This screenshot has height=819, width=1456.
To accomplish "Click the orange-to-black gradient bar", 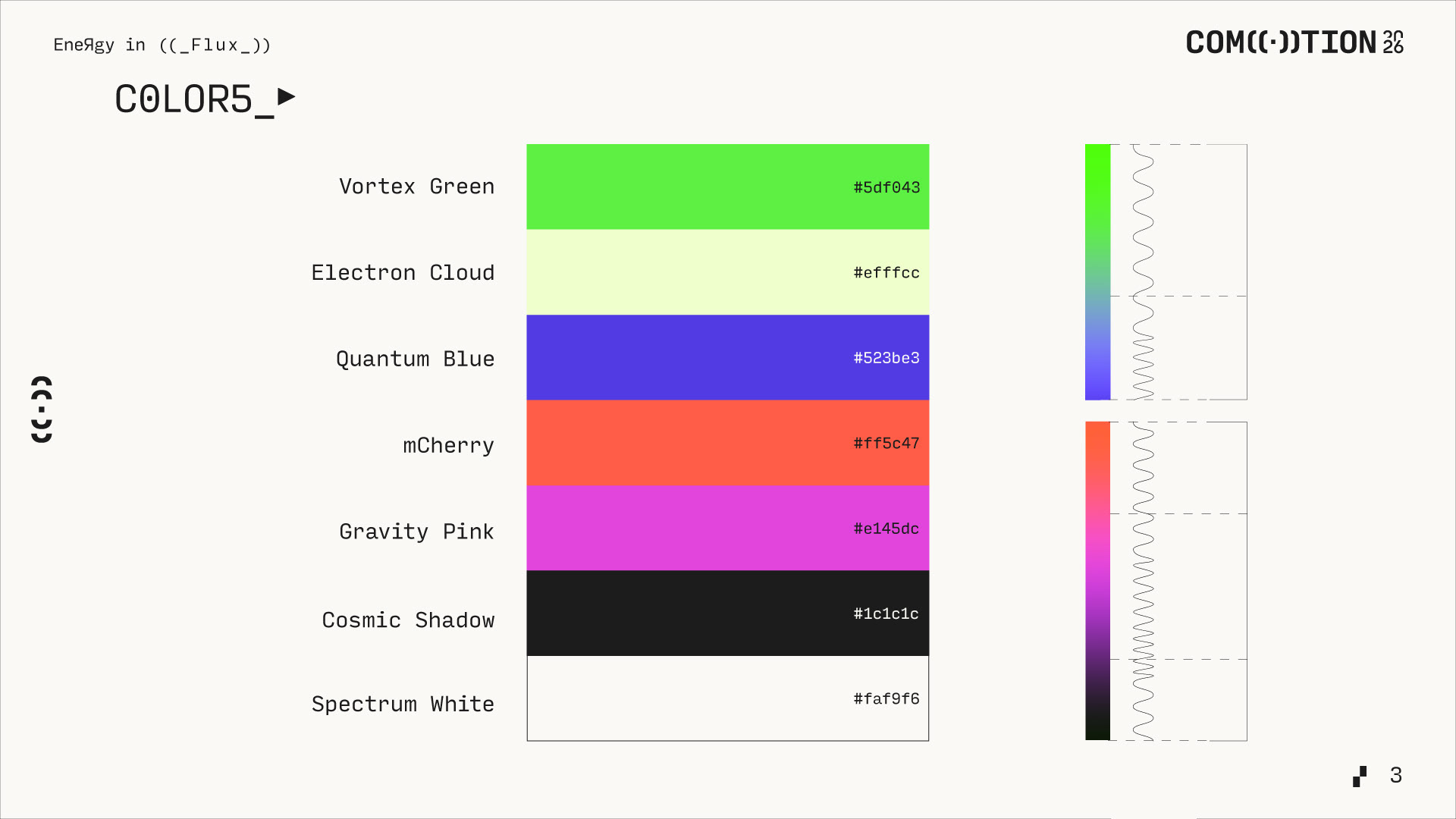I will (x=1097, y=580).
